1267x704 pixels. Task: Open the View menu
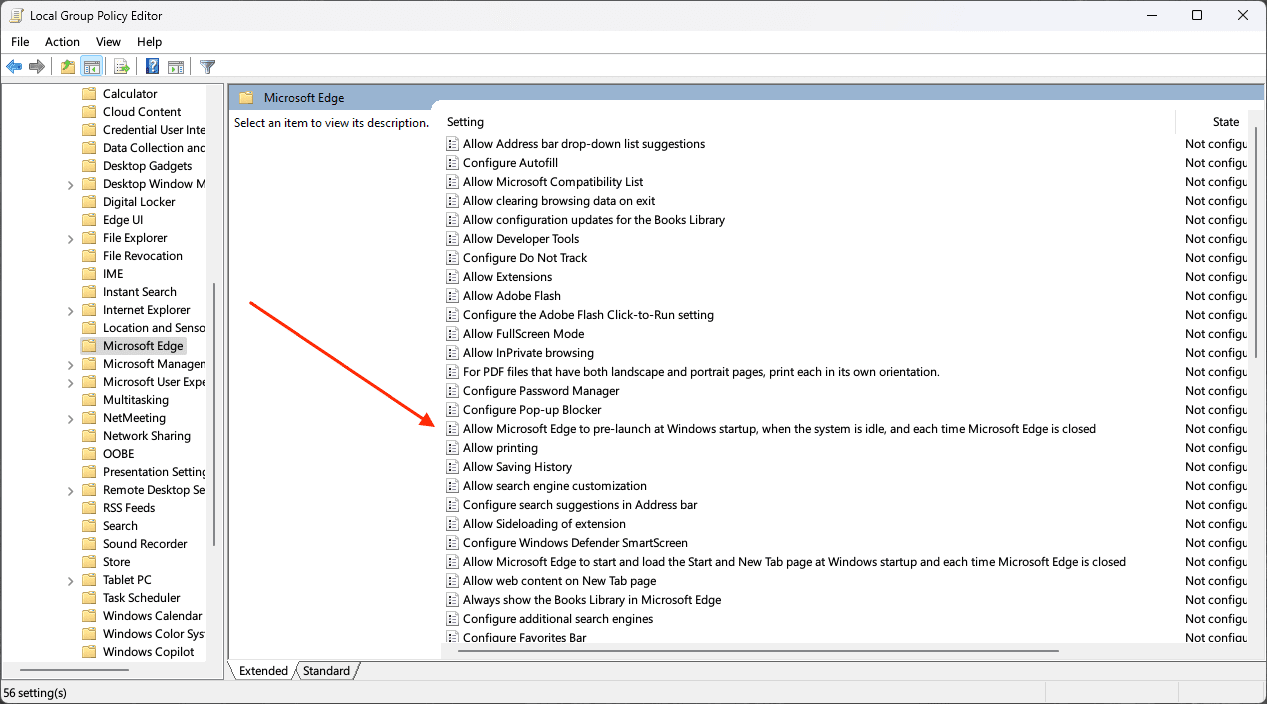tap(108, 42)
